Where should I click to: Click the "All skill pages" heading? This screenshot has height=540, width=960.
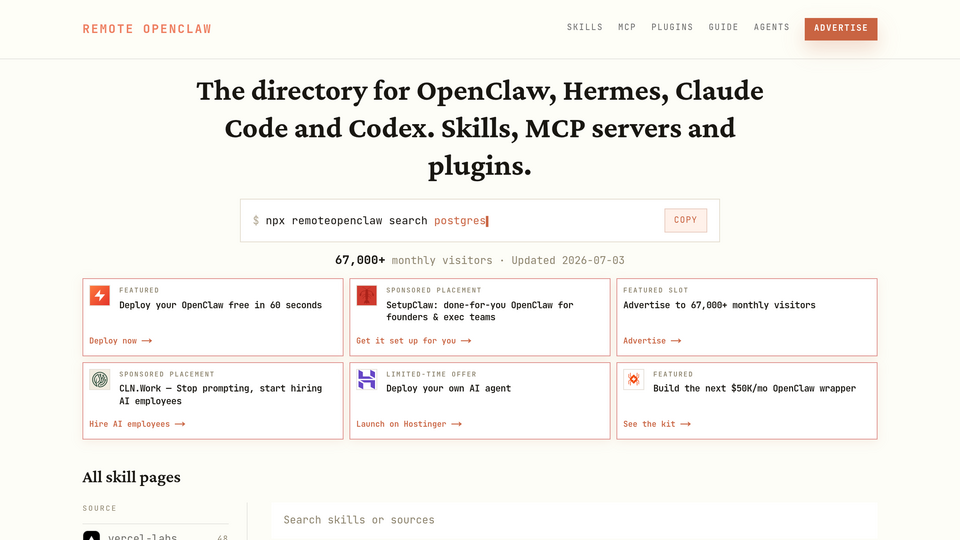(132, 477)
